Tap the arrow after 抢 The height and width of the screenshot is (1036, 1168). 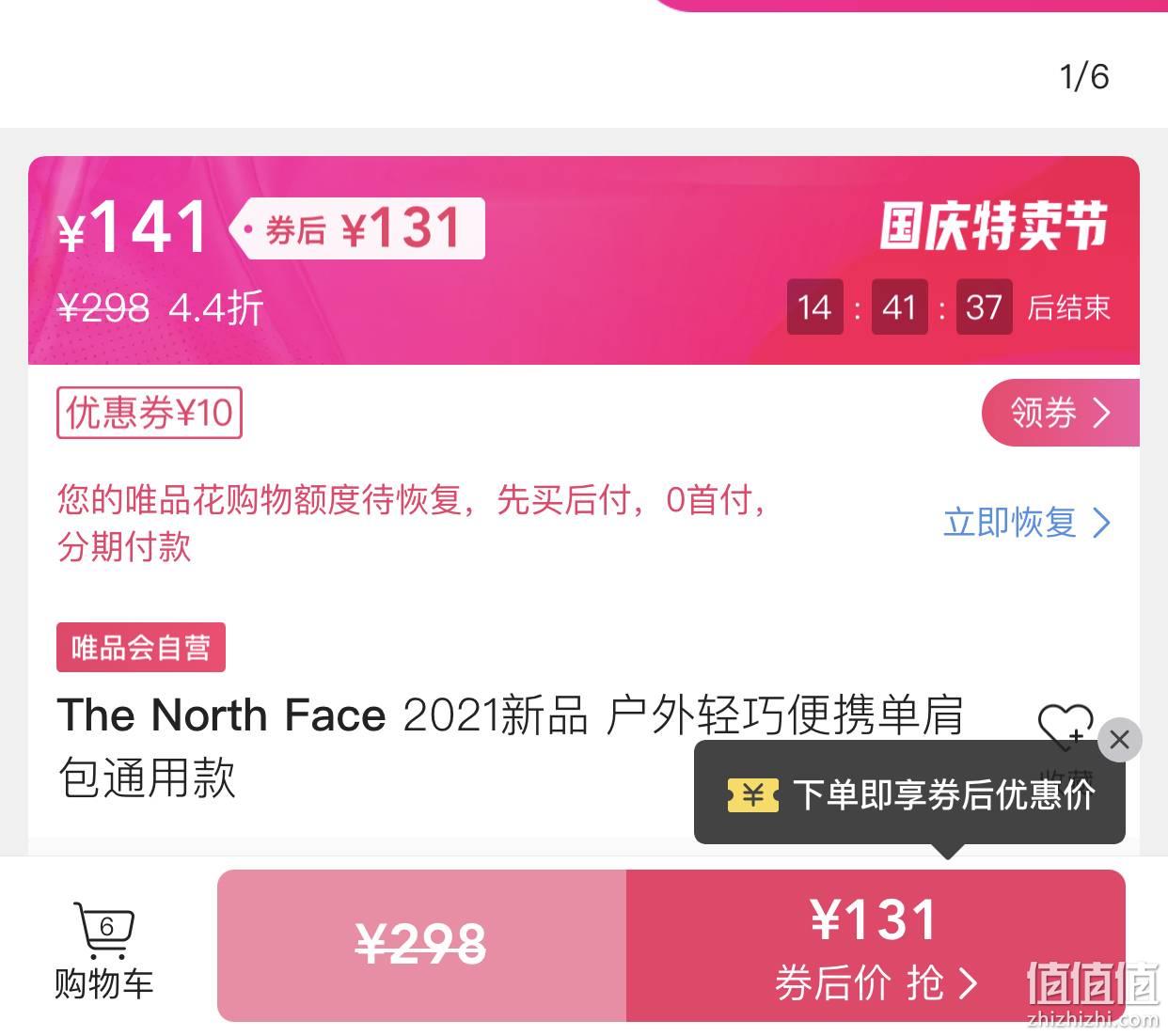pos(968,983)
